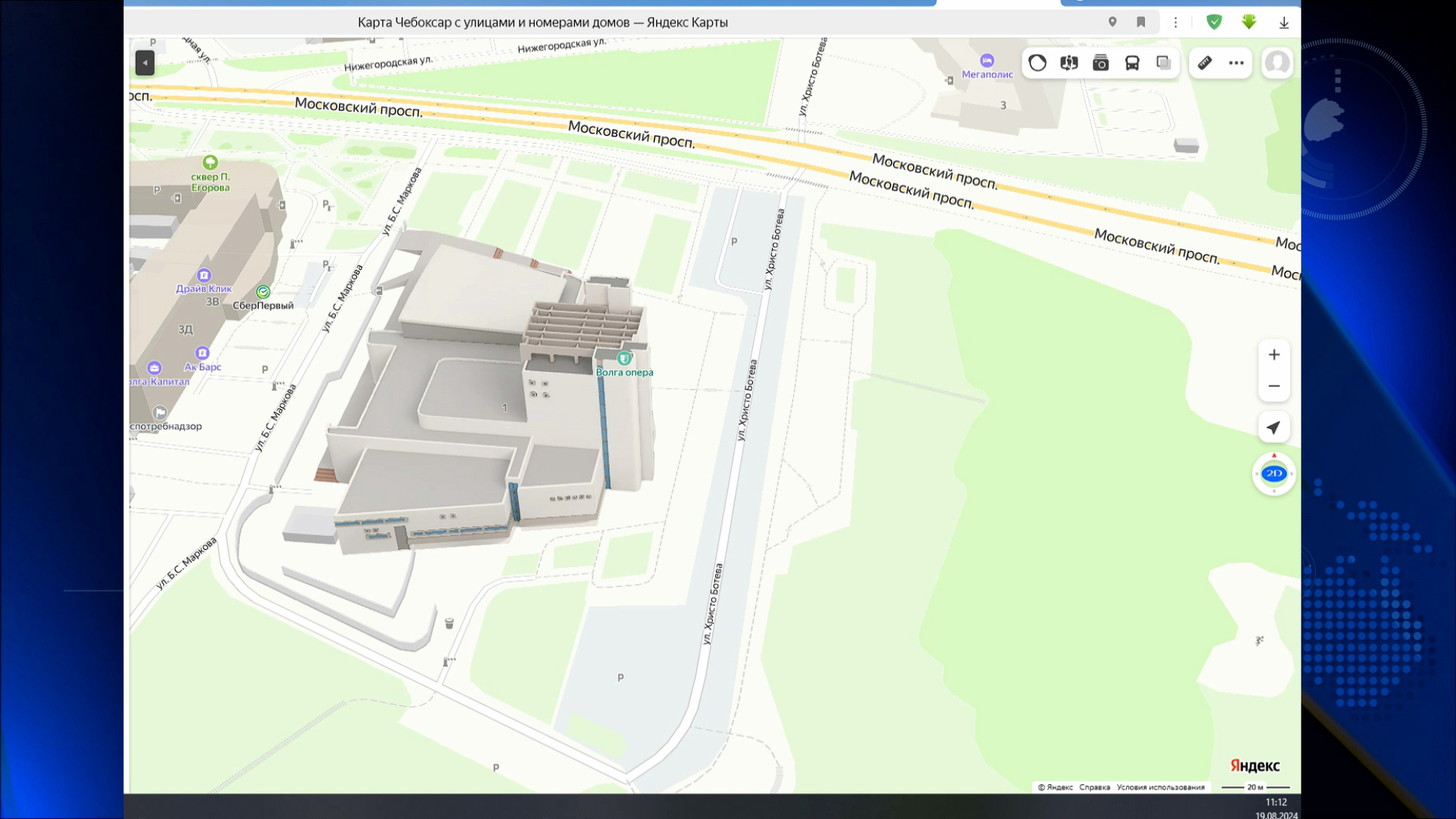
Task: Open the map layers selector icon
Action: coord(1163,63)
